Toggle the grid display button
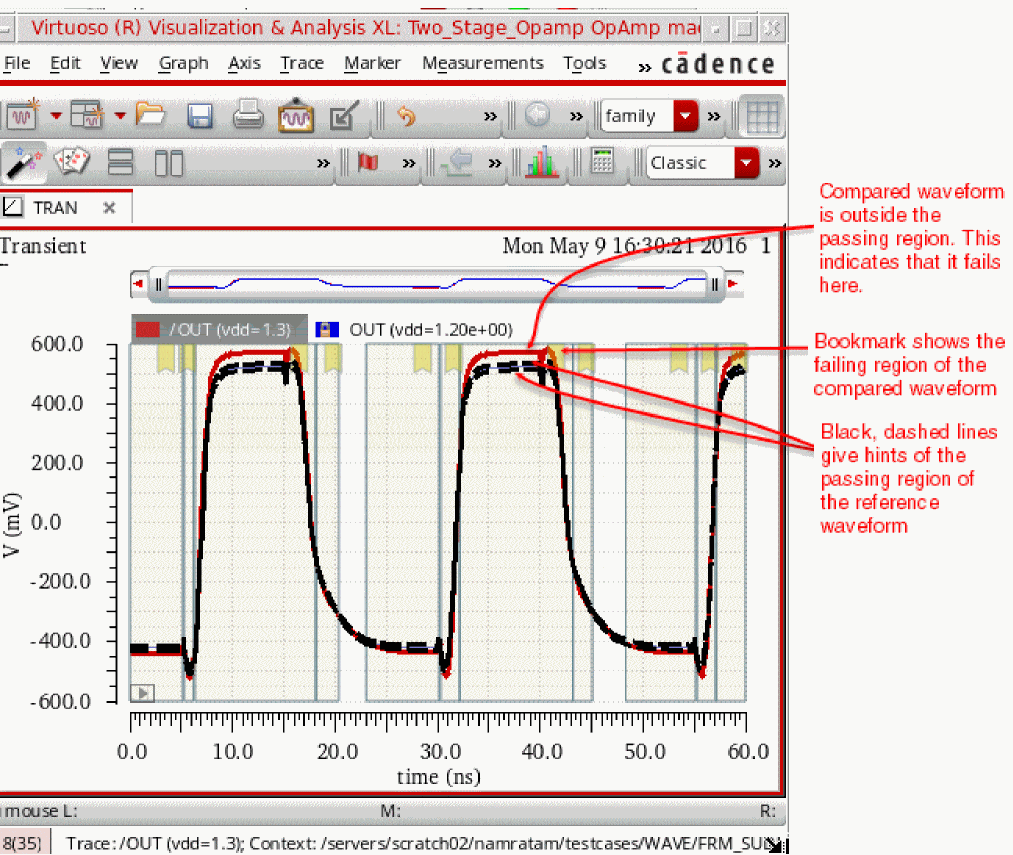Image resolution: width=1013 pixels, height=855 pixels. coord(762,116)
